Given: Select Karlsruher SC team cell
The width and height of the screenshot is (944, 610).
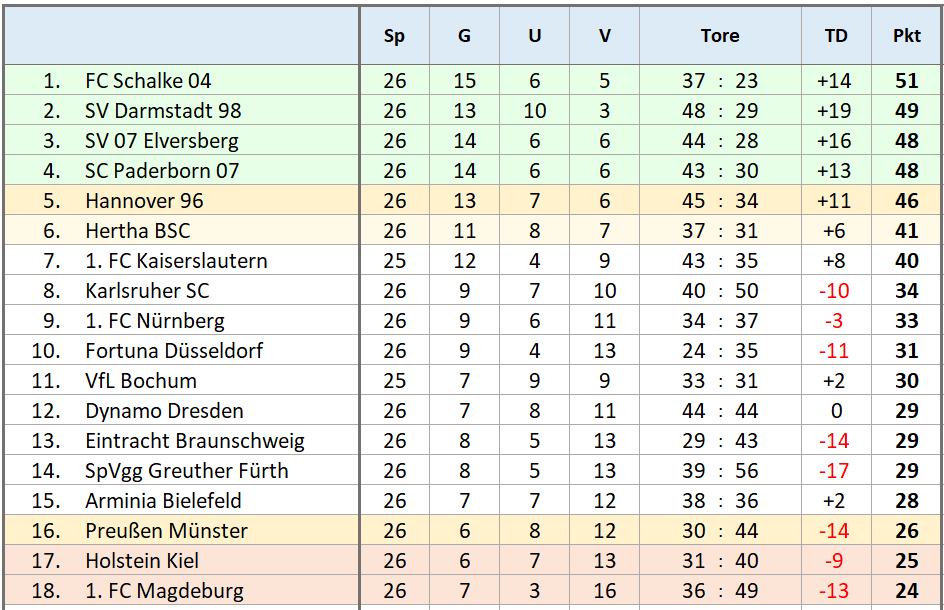Looking at the screenshot, I should [147, 291].
